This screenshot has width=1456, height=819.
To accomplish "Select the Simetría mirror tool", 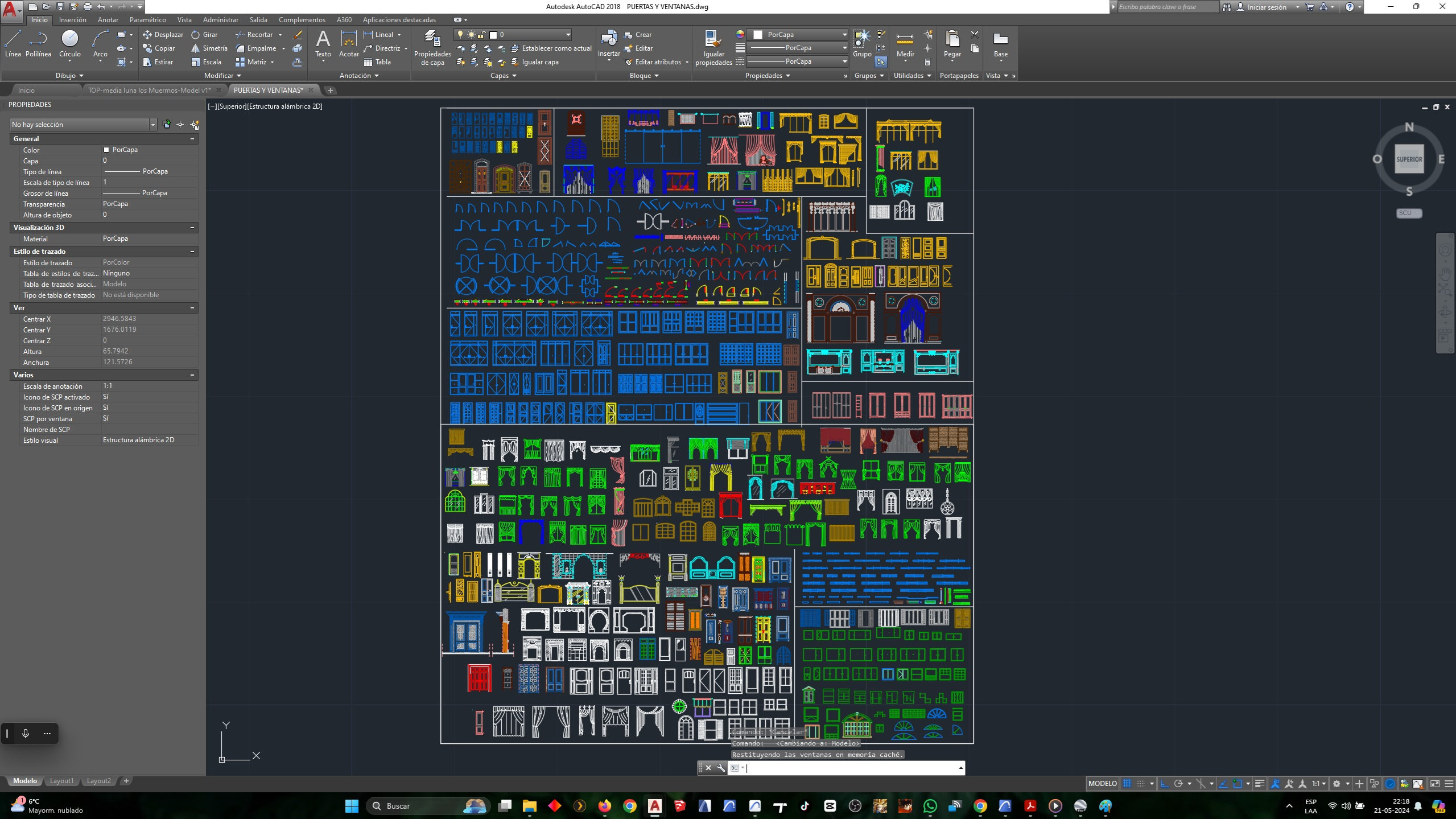I will click(209, 48).
